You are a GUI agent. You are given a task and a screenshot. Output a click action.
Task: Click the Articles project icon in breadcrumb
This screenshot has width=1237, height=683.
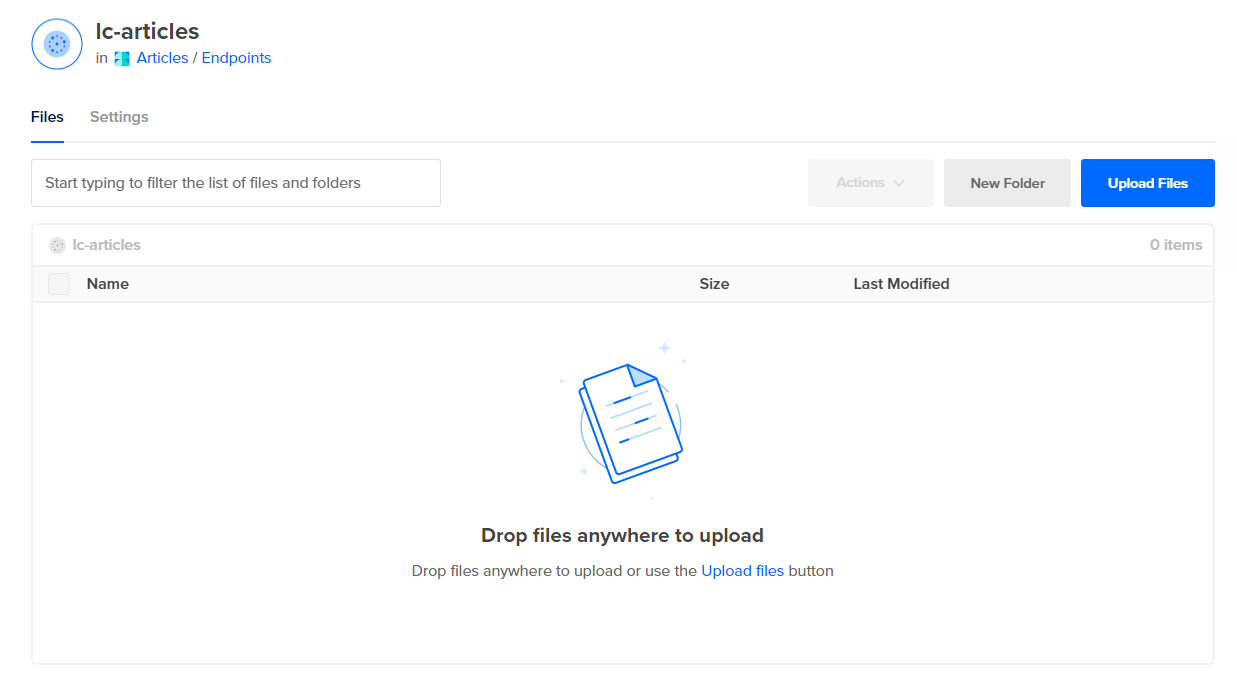(x=122, y=59)
